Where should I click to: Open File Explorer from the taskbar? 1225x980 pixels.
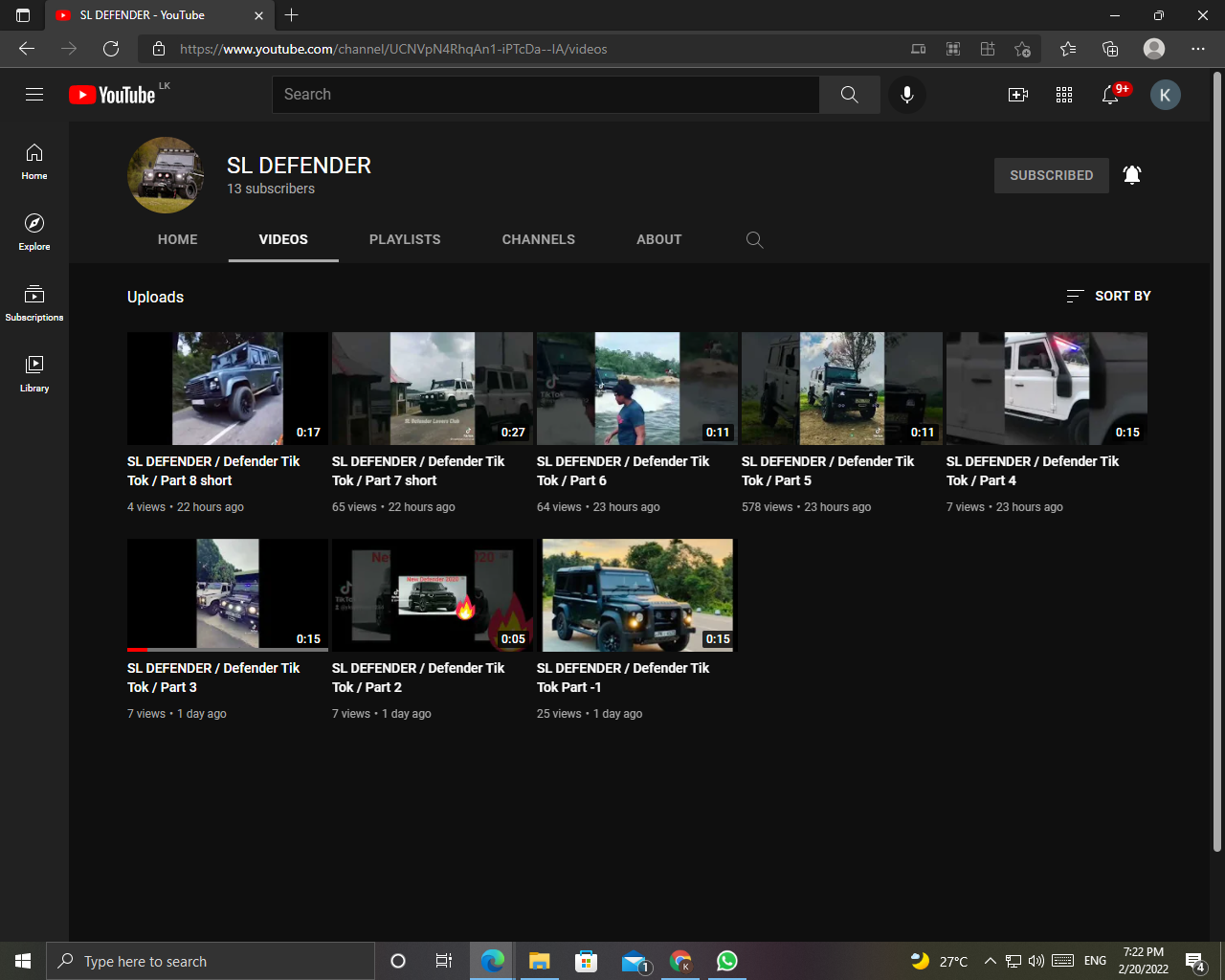(540, 961)
